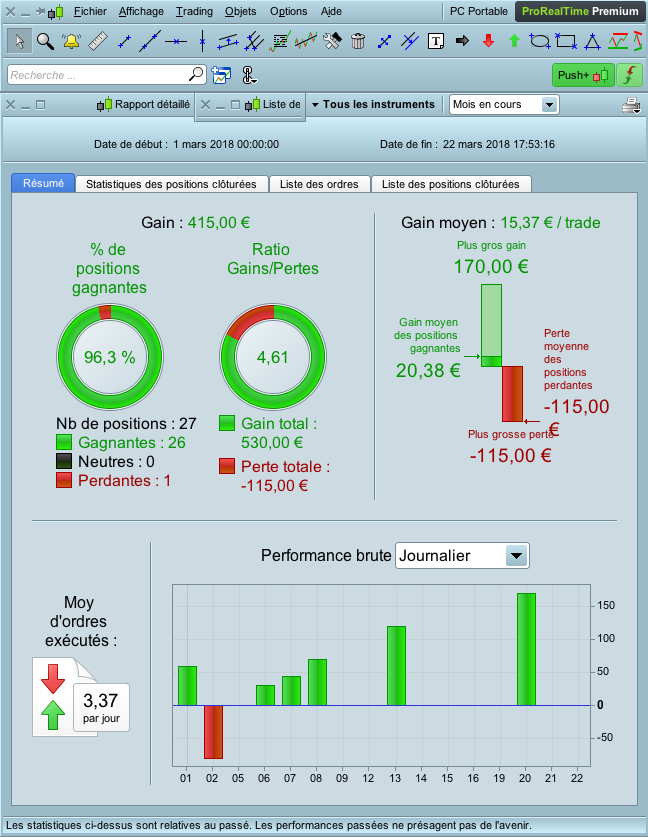Viewport: 648px width, 837px height.
Task: Open the Affichage menu
Action: [141, 11]
